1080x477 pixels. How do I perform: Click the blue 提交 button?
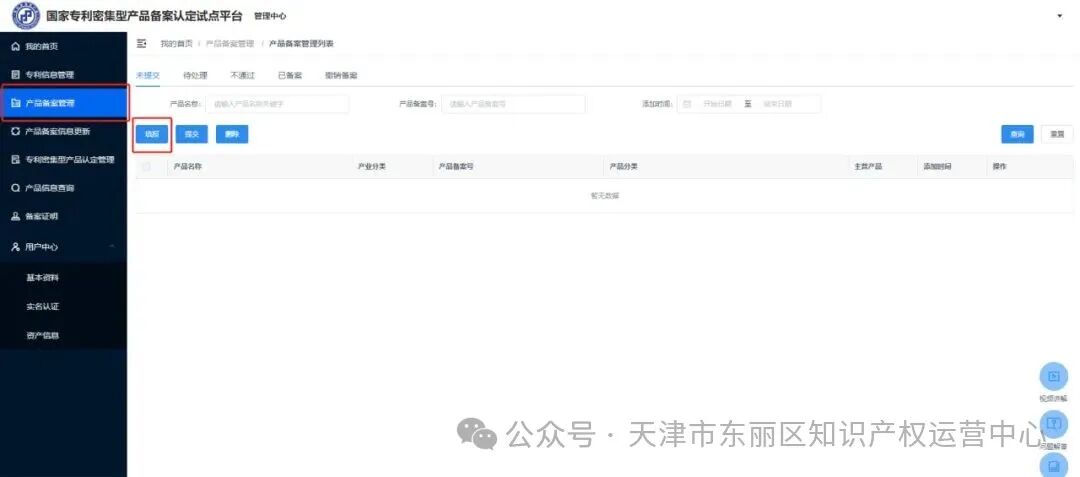[x=191, y=134]
